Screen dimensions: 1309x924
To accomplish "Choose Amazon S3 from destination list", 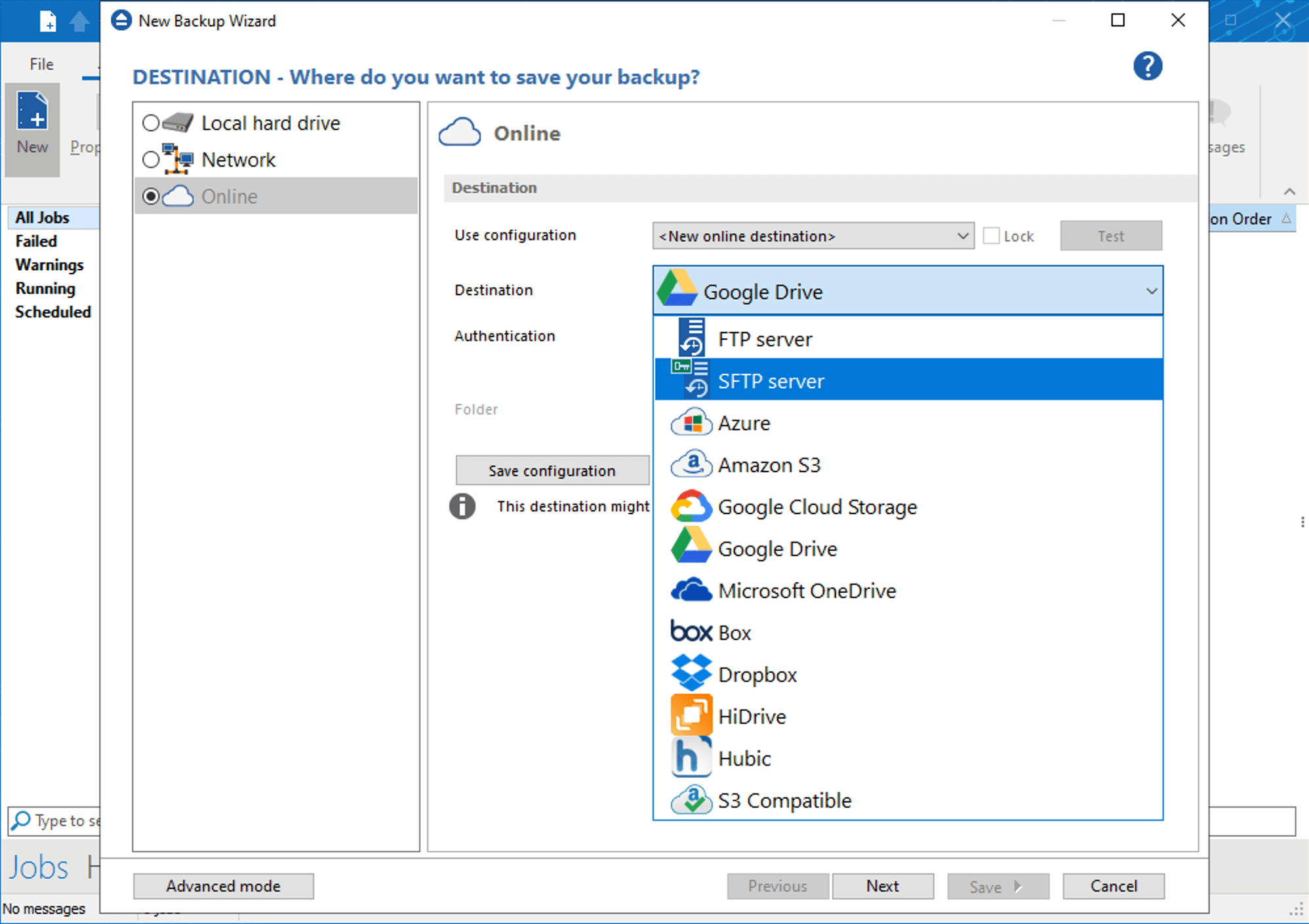I will click(908, 464).
